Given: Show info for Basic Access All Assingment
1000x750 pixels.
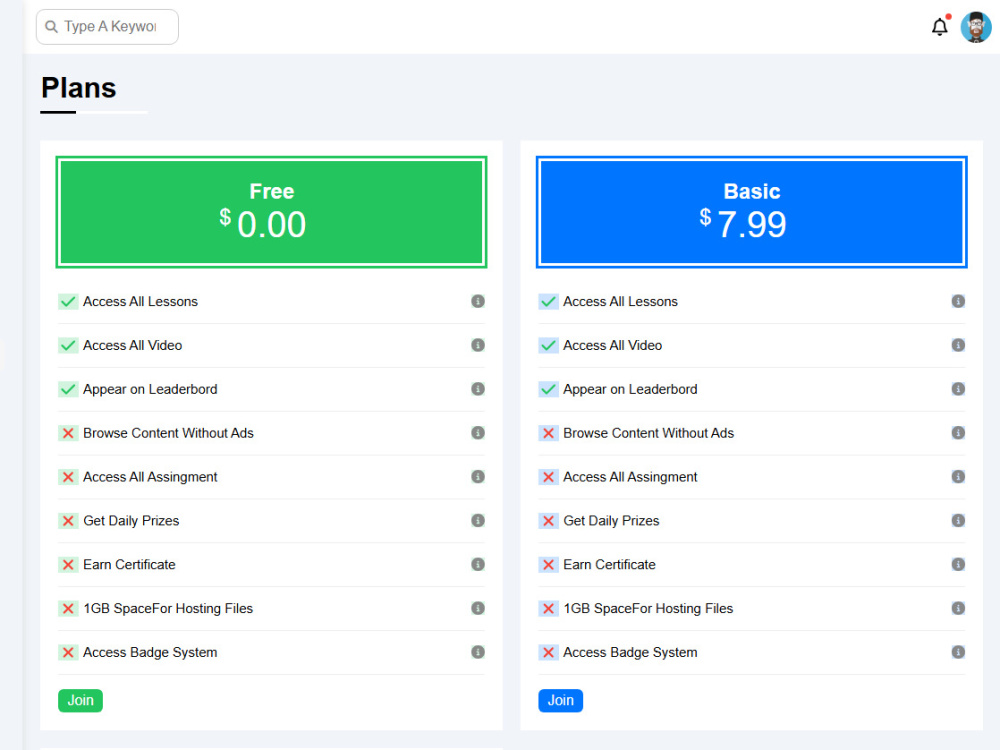Looking at the screenshot, I should click(958, 476).
